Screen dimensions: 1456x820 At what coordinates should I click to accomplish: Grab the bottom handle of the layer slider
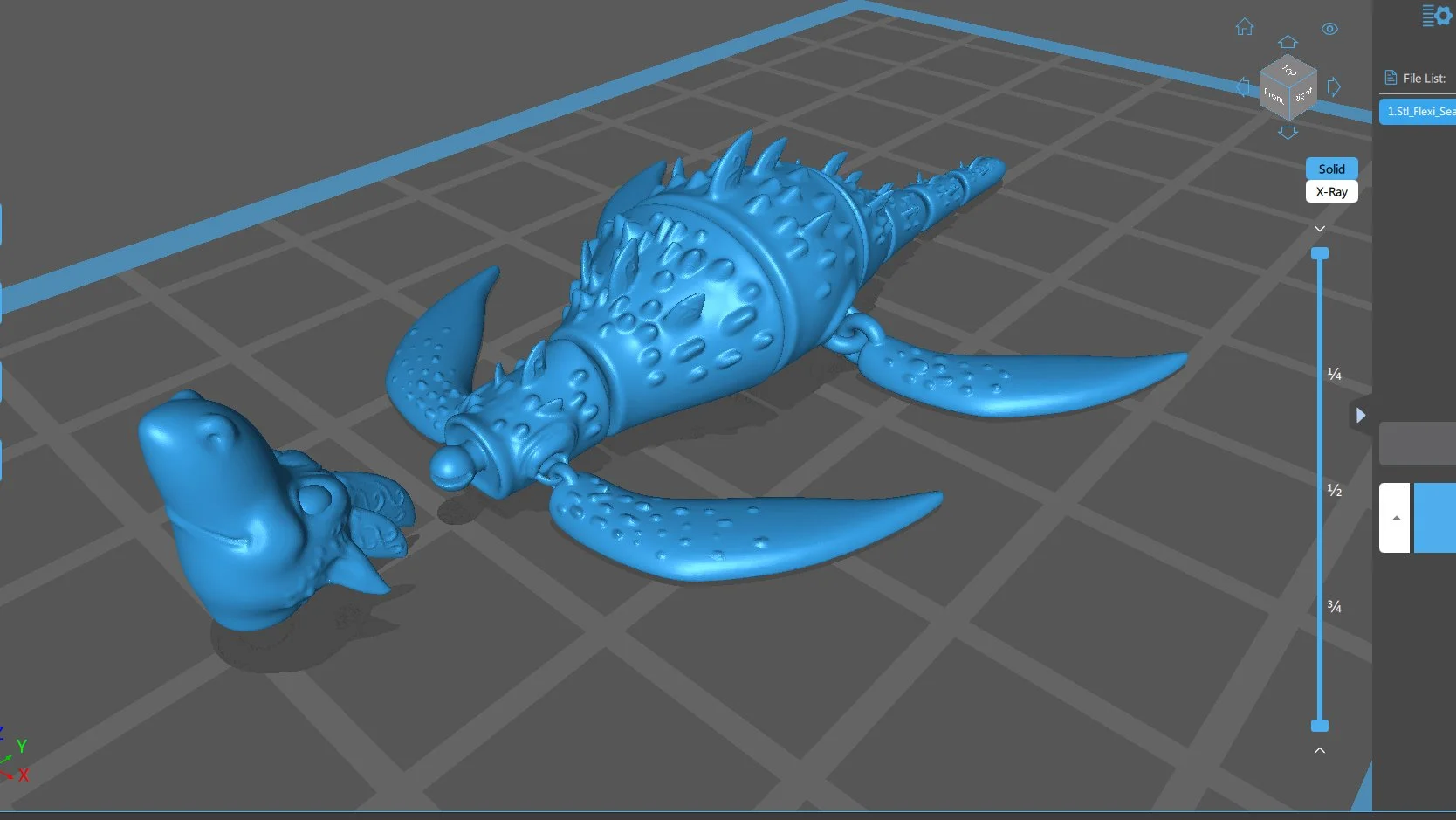(1320, 726)
